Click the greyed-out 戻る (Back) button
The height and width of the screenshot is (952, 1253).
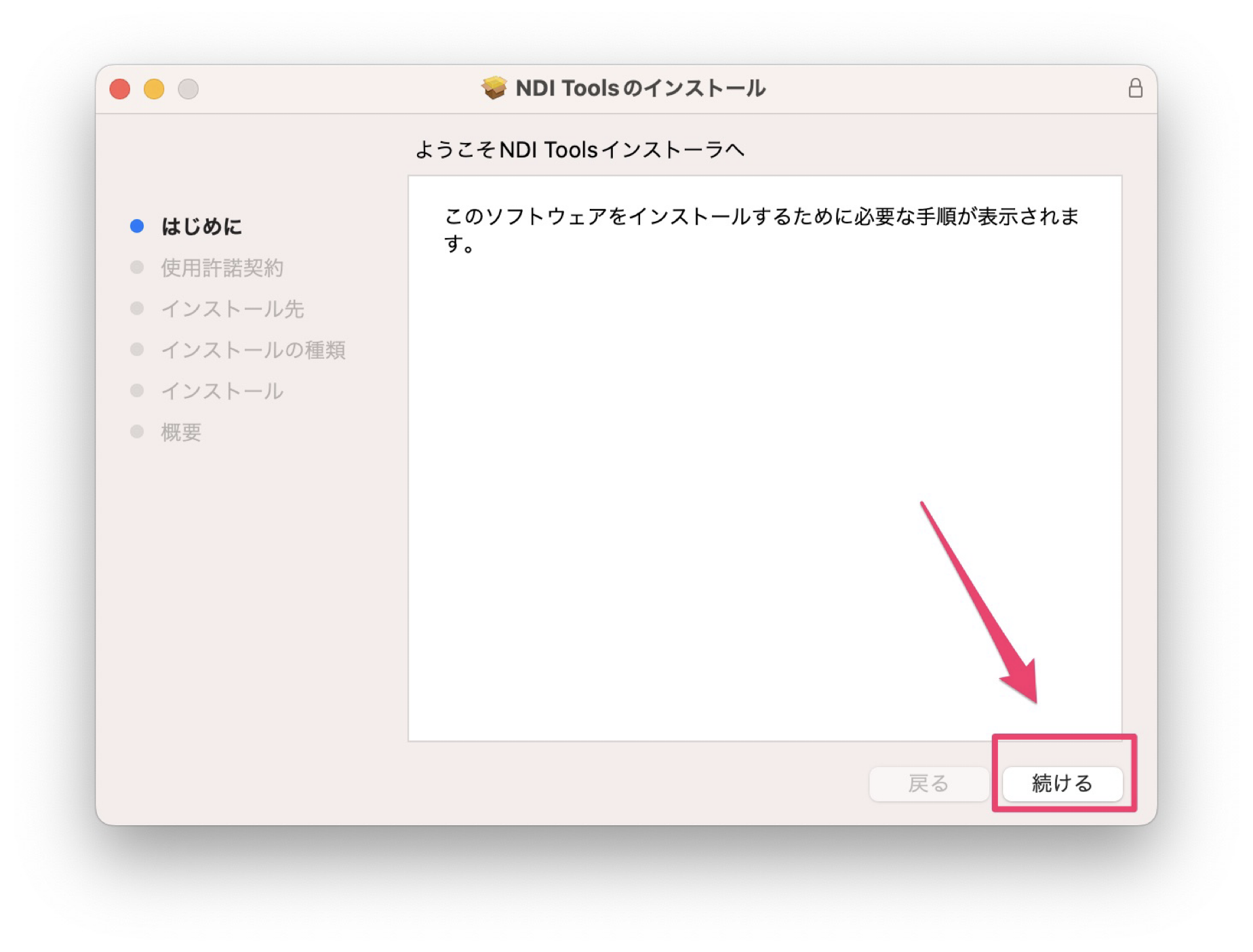928,783
